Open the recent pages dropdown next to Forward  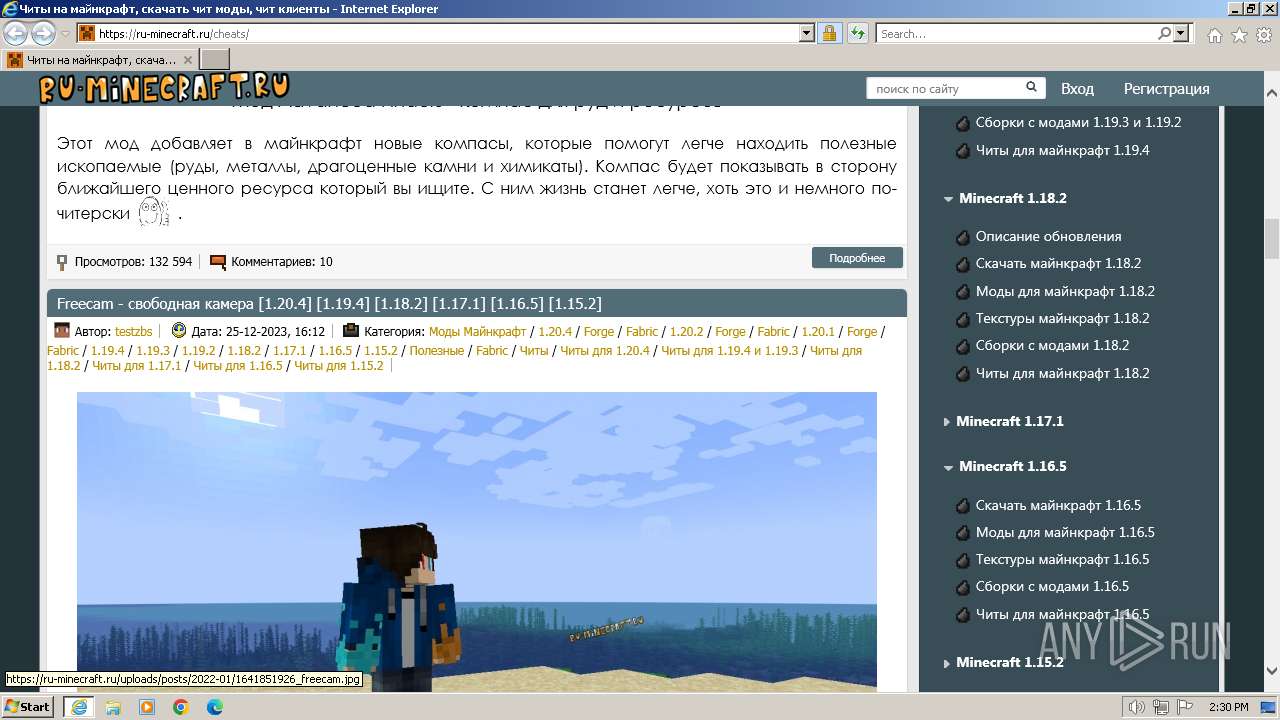[65, 33]
